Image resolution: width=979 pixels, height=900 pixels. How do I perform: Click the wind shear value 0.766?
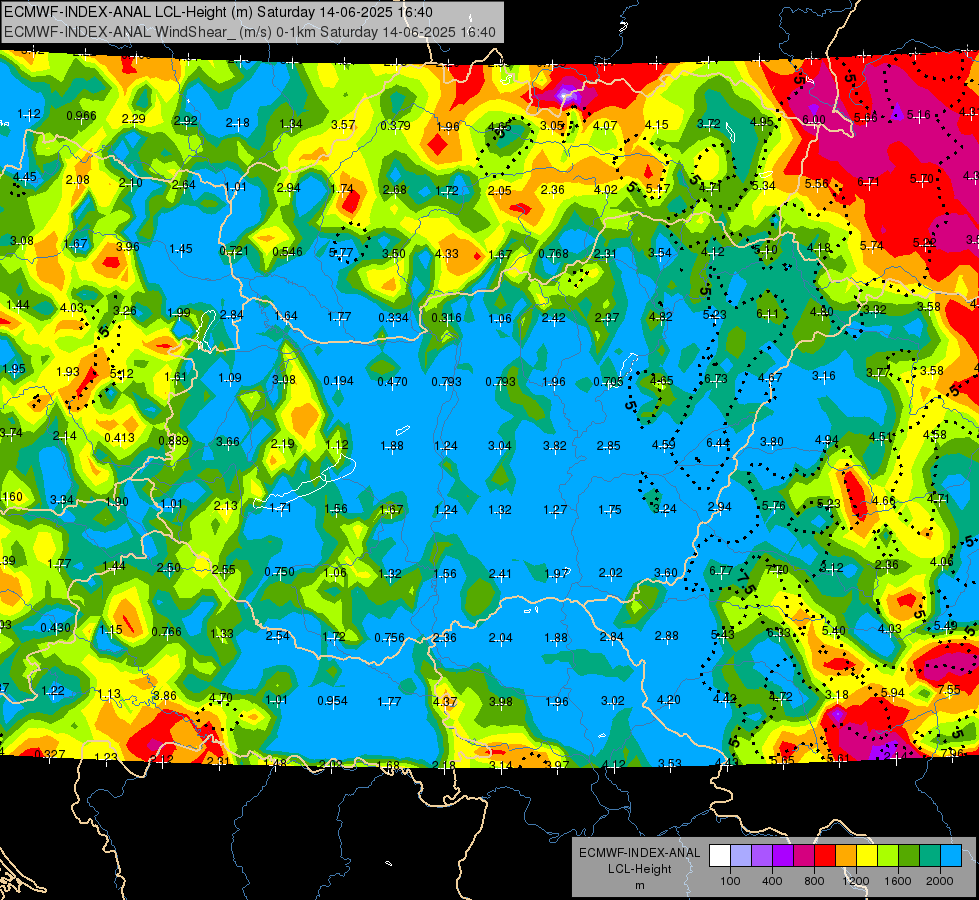167,631
